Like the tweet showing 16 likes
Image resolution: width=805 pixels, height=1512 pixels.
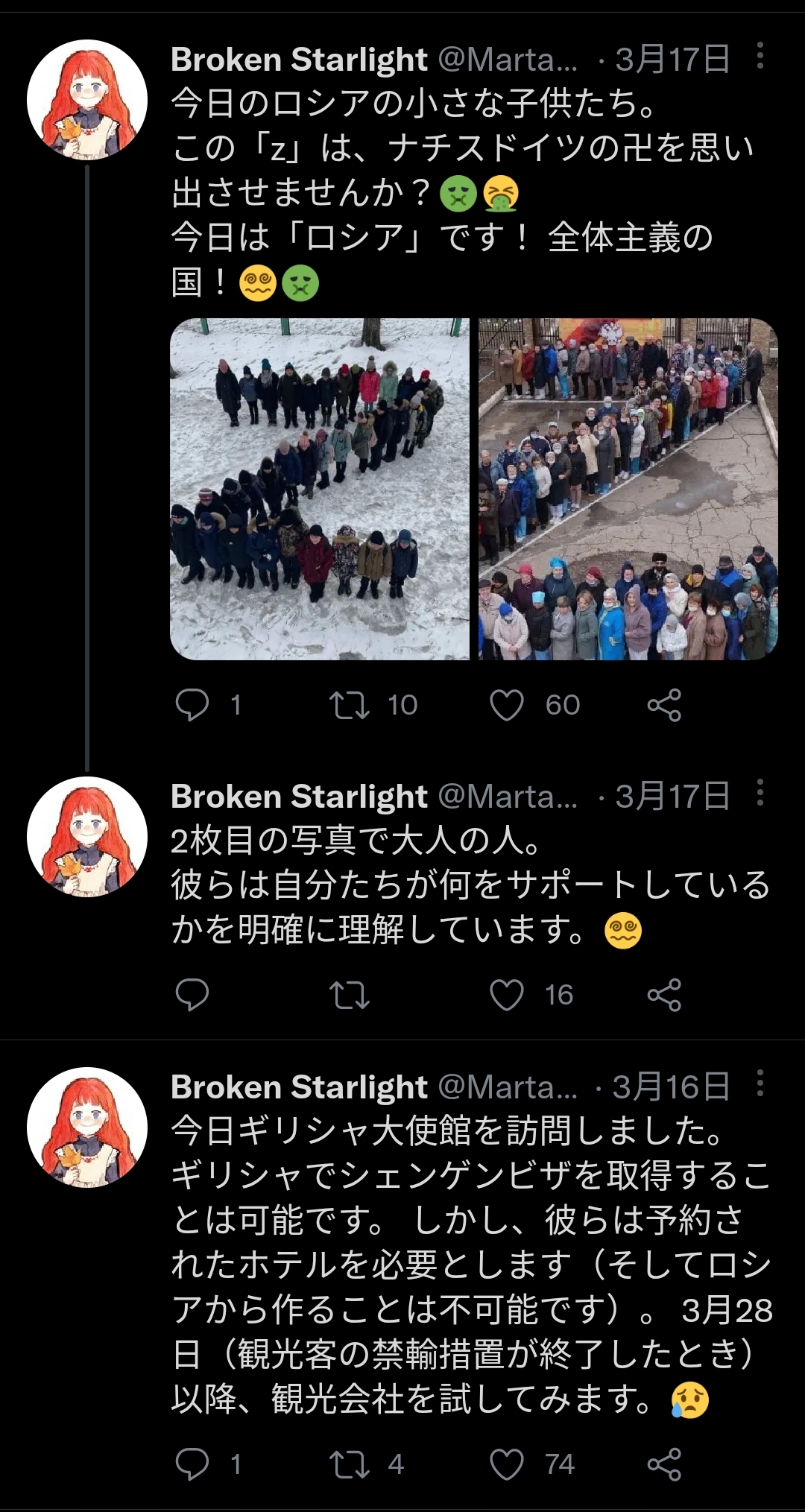(x=507, y=994)
